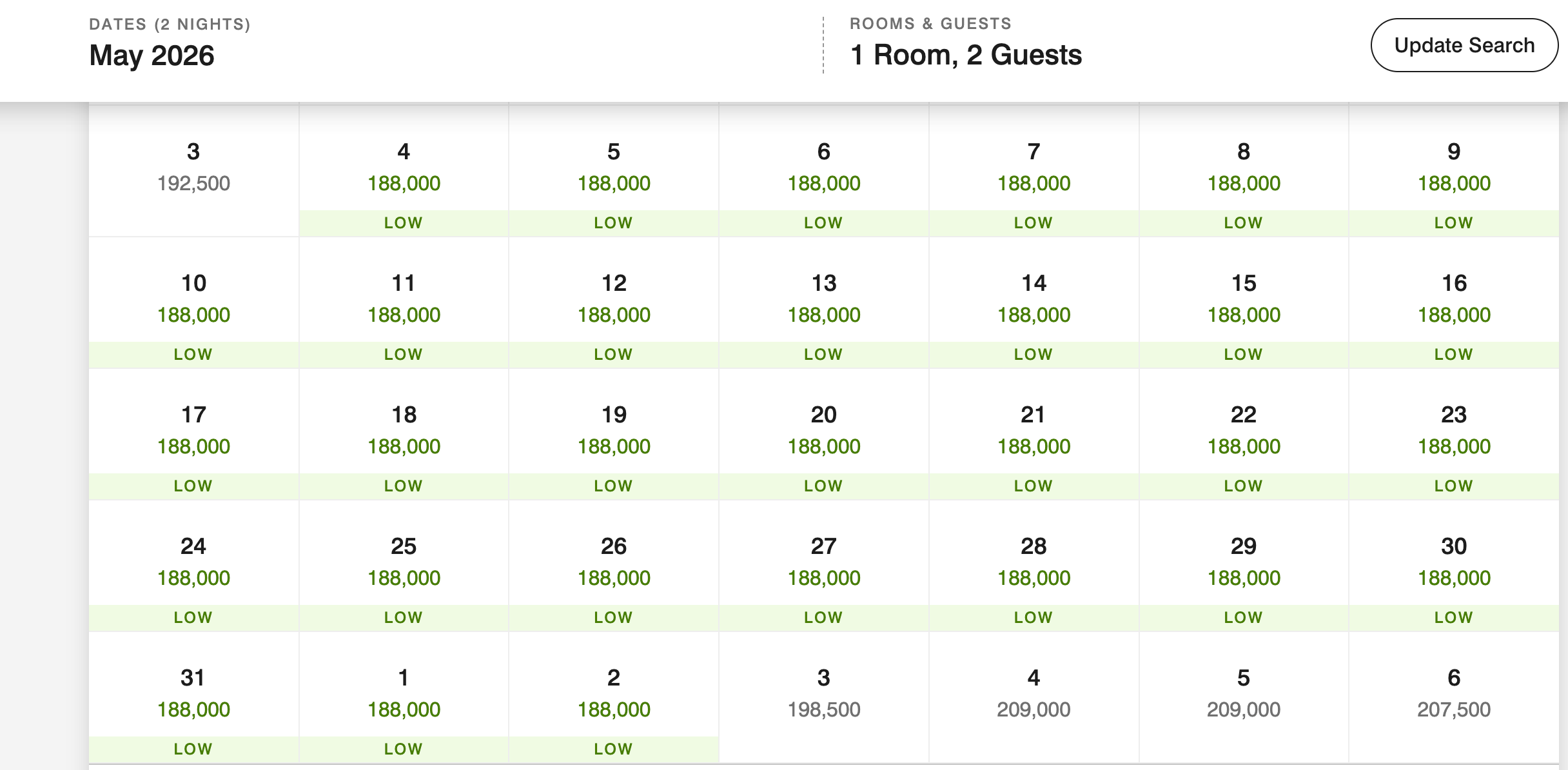This screenshot has height=770, width=1568.
Task: Pick May 30 on the calendar
Action: pos(1454,566)
